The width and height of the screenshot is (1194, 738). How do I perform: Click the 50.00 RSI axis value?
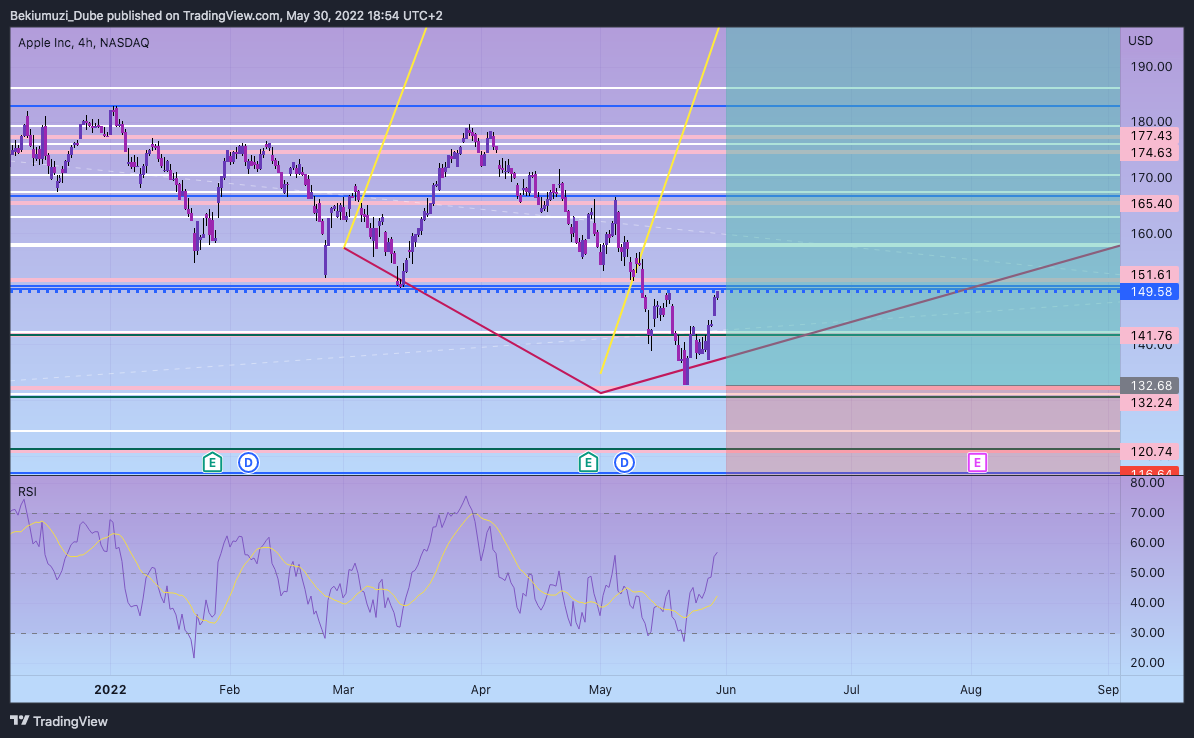pos(1148,572)
